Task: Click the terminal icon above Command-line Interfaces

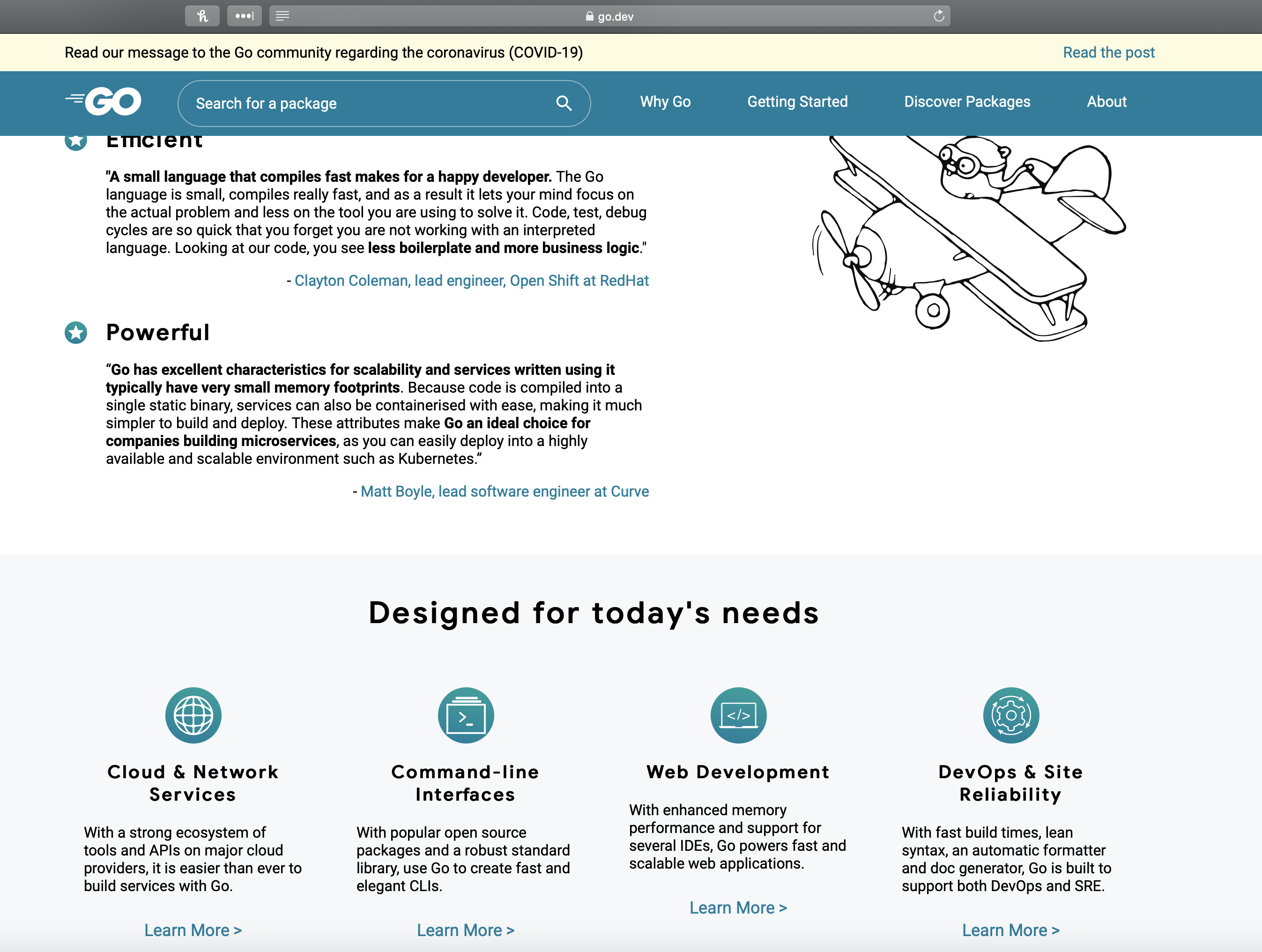Action: point(466,714)
